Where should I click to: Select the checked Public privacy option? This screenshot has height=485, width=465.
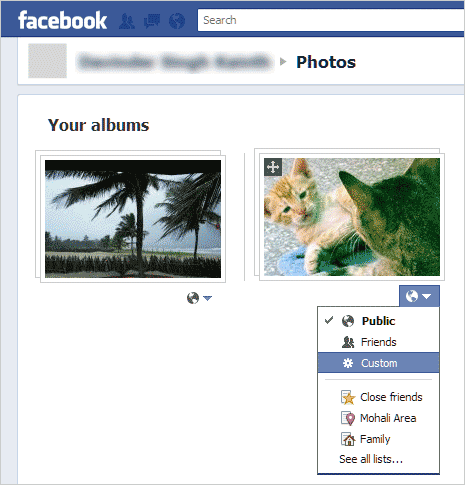(x=378, y=321)
